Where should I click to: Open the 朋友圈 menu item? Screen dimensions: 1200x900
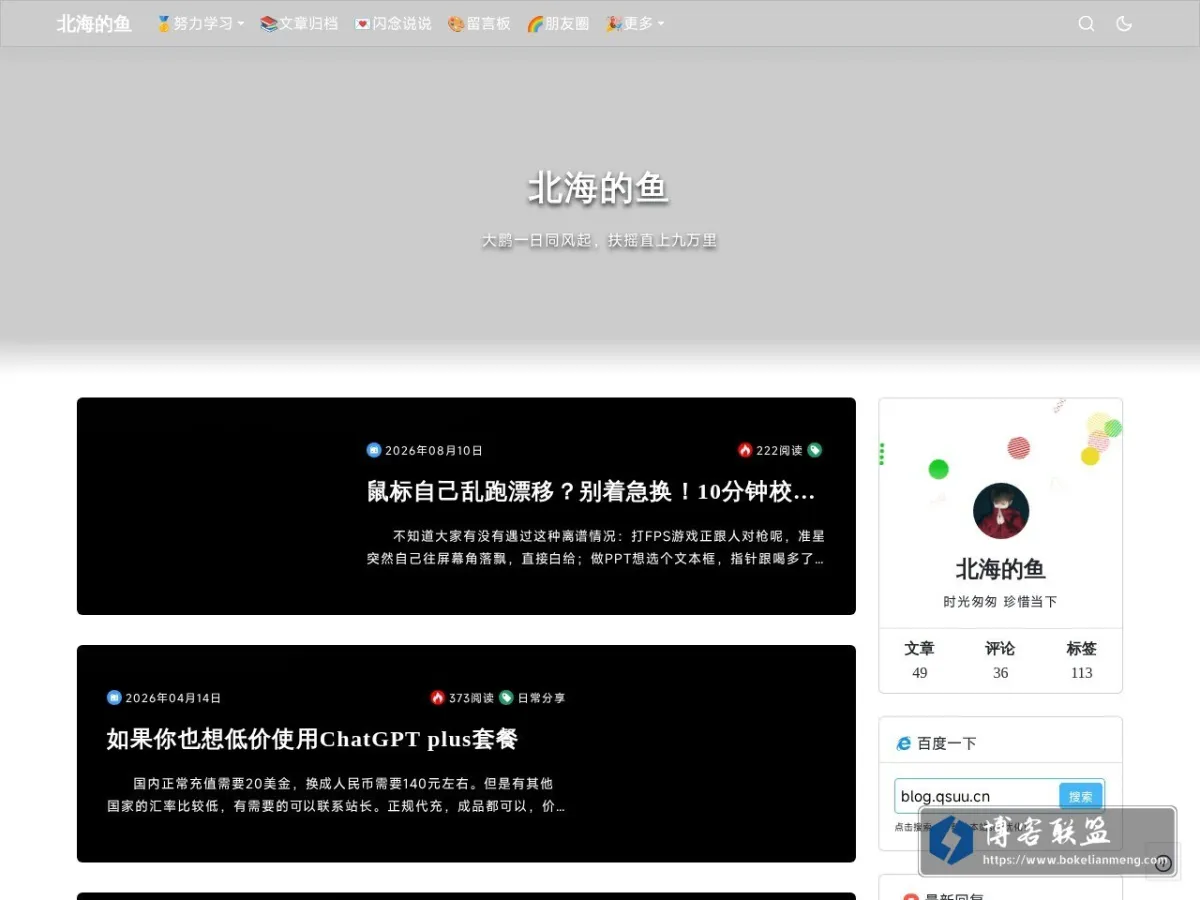pos(558,23)
